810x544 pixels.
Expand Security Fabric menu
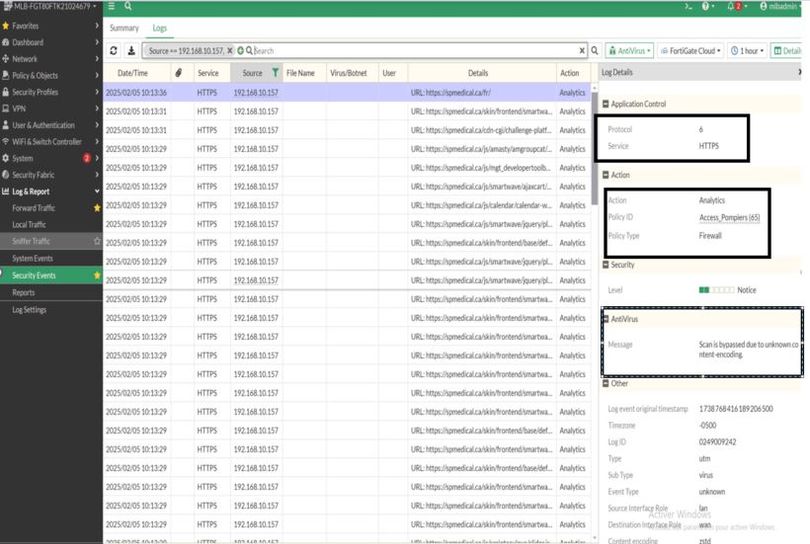coord(51,175)
